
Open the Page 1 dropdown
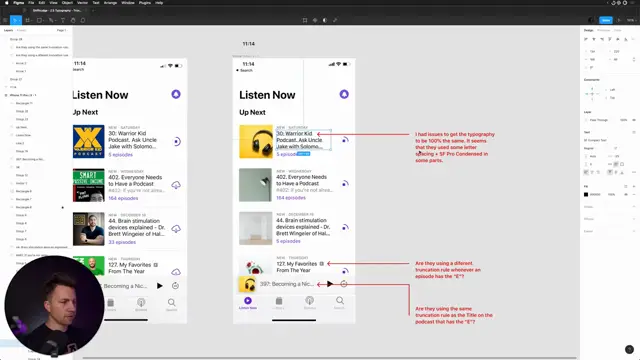(x=62, y=30)
